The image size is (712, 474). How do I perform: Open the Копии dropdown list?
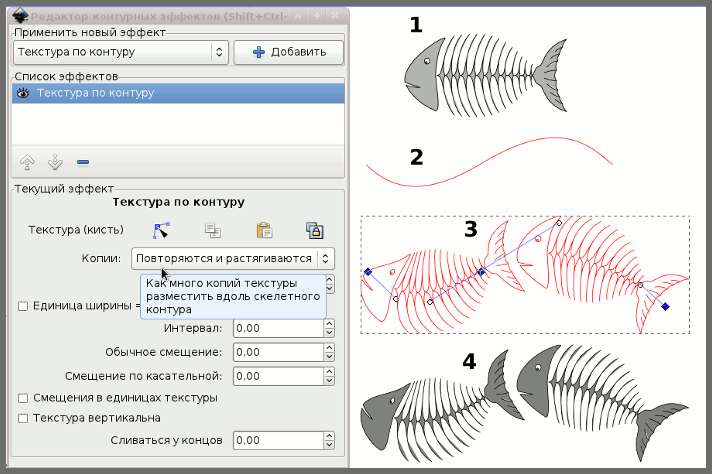(x=232, y=258)
